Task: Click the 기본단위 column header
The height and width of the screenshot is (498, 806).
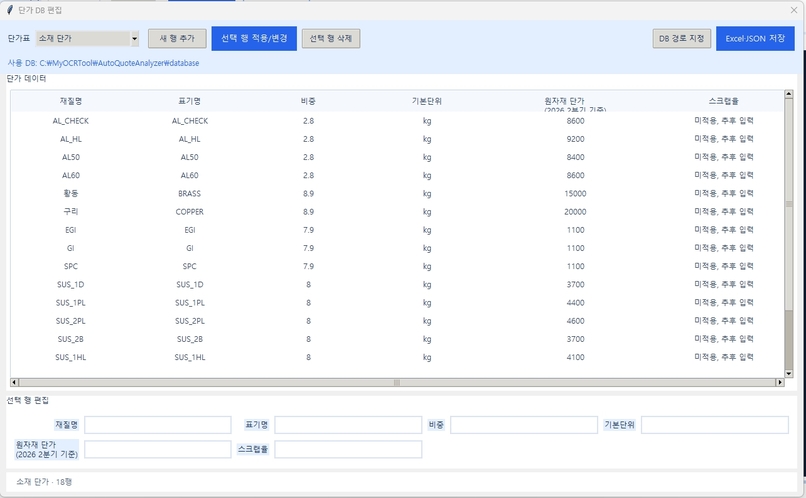Action: [x=427, y=101]
